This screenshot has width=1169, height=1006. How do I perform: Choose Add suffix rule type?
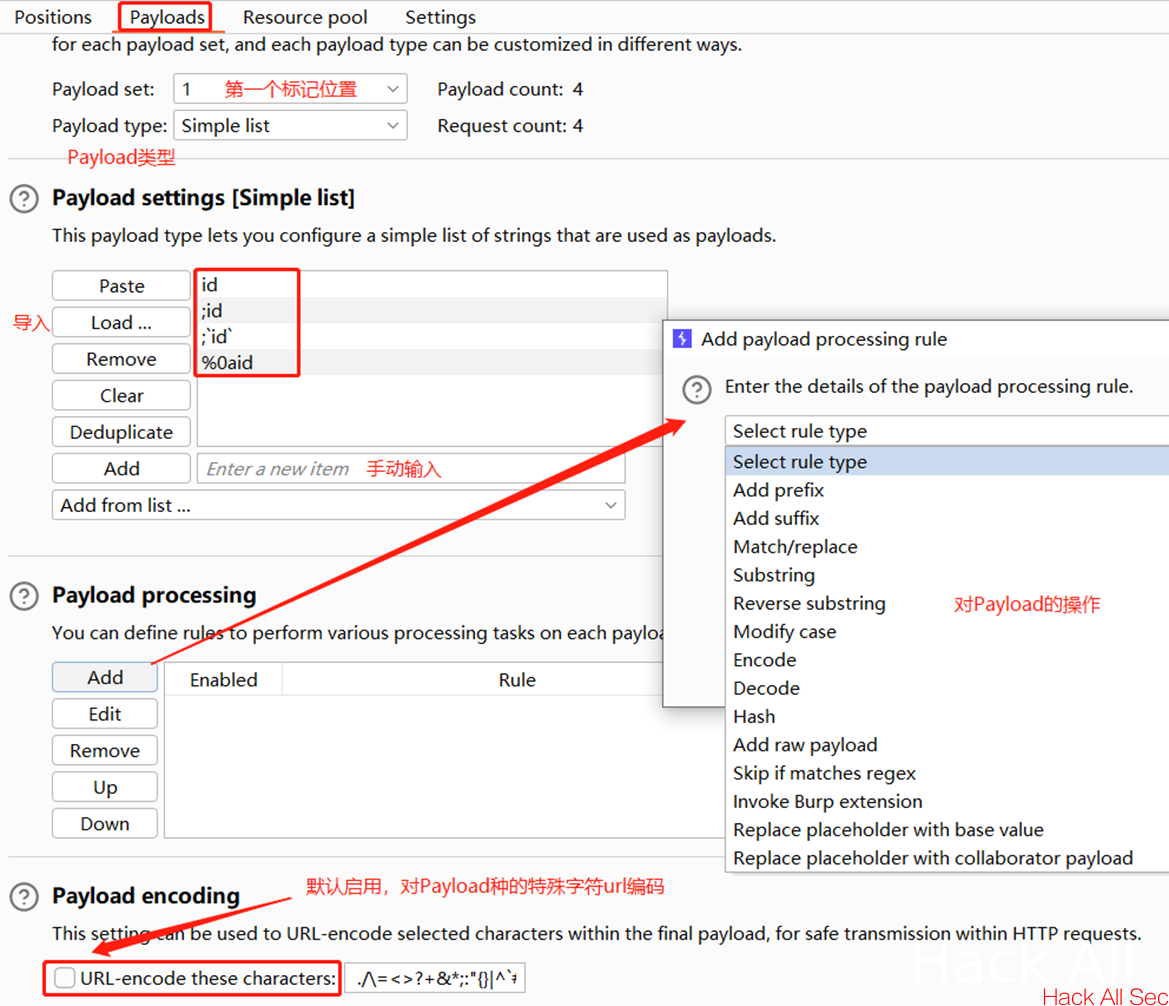coord(947,518)
